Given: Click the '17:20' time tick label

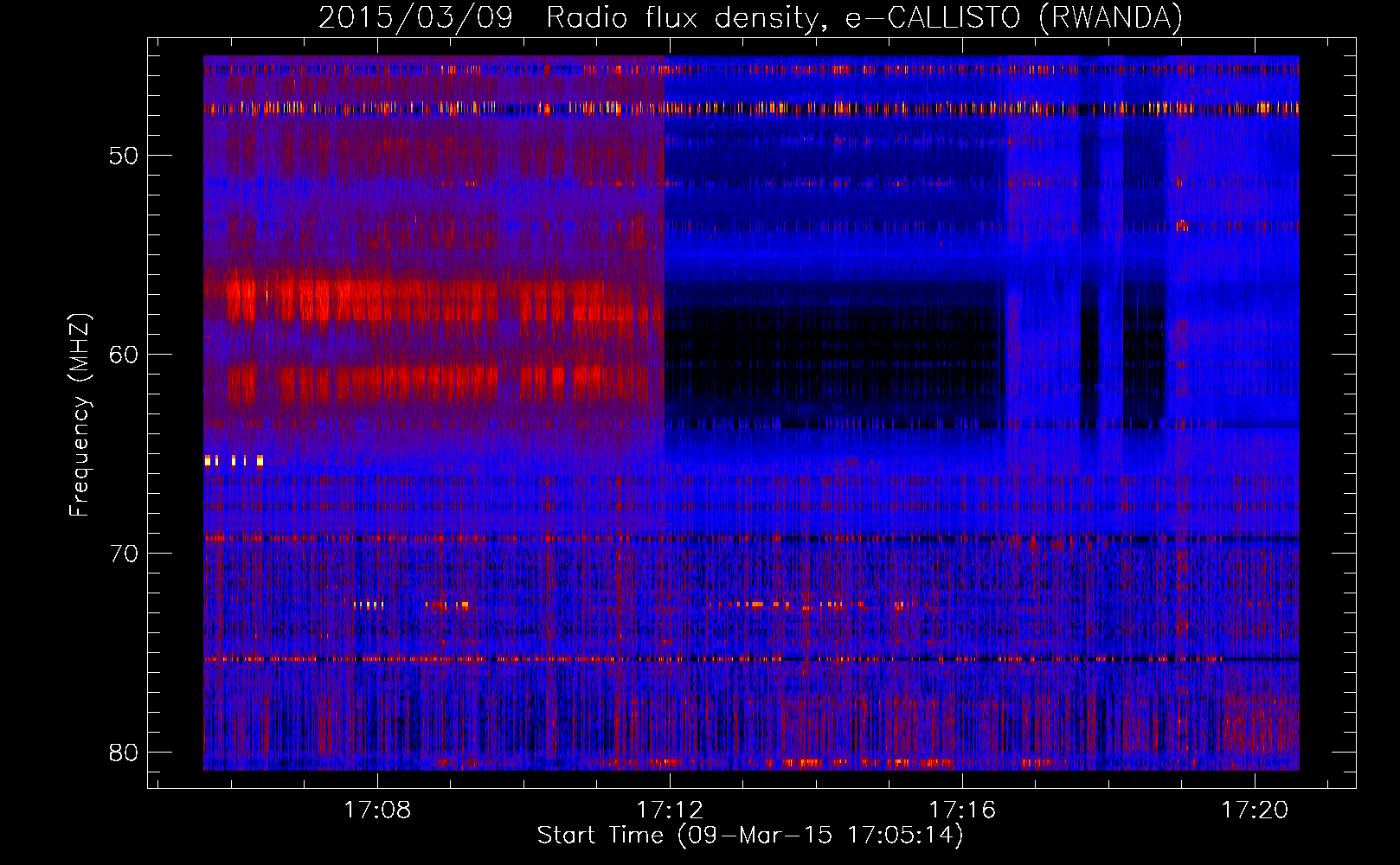Looking at the screenshot, I should [1255, 811].
